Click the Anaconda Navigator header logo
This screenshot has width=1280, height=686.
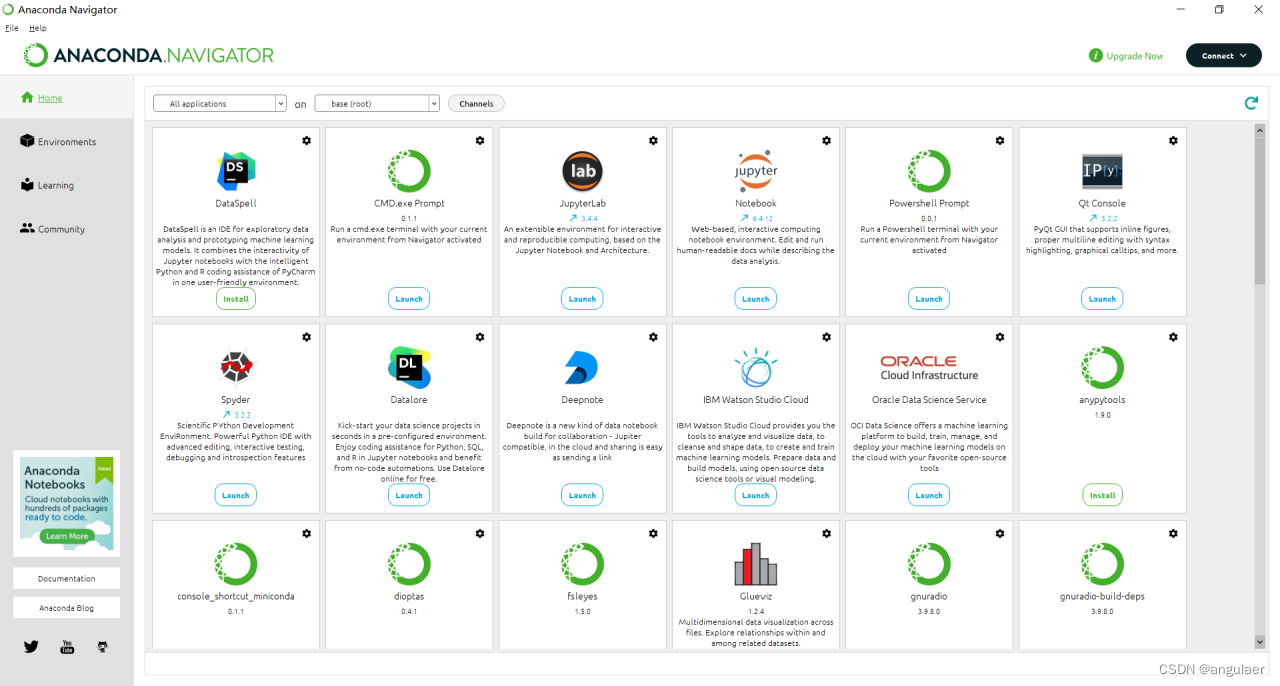click(149, 55)
